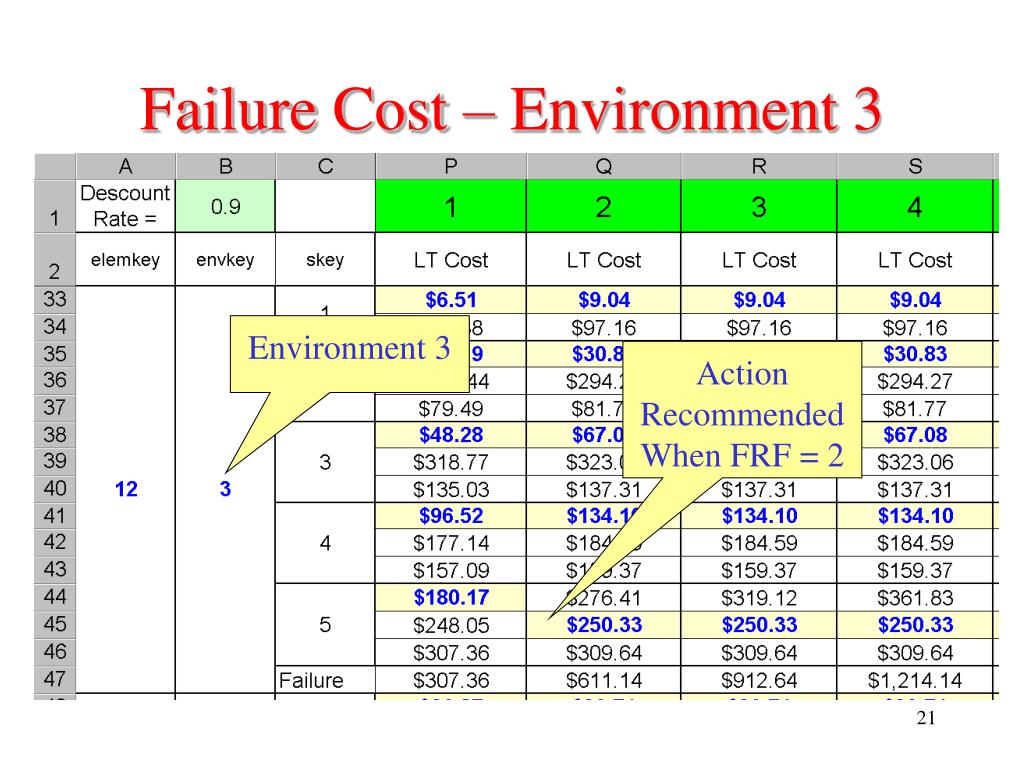Click $97.16 in column R
Image resolution: width=1024 pixels, height=768 pixels.
[759, 327]
